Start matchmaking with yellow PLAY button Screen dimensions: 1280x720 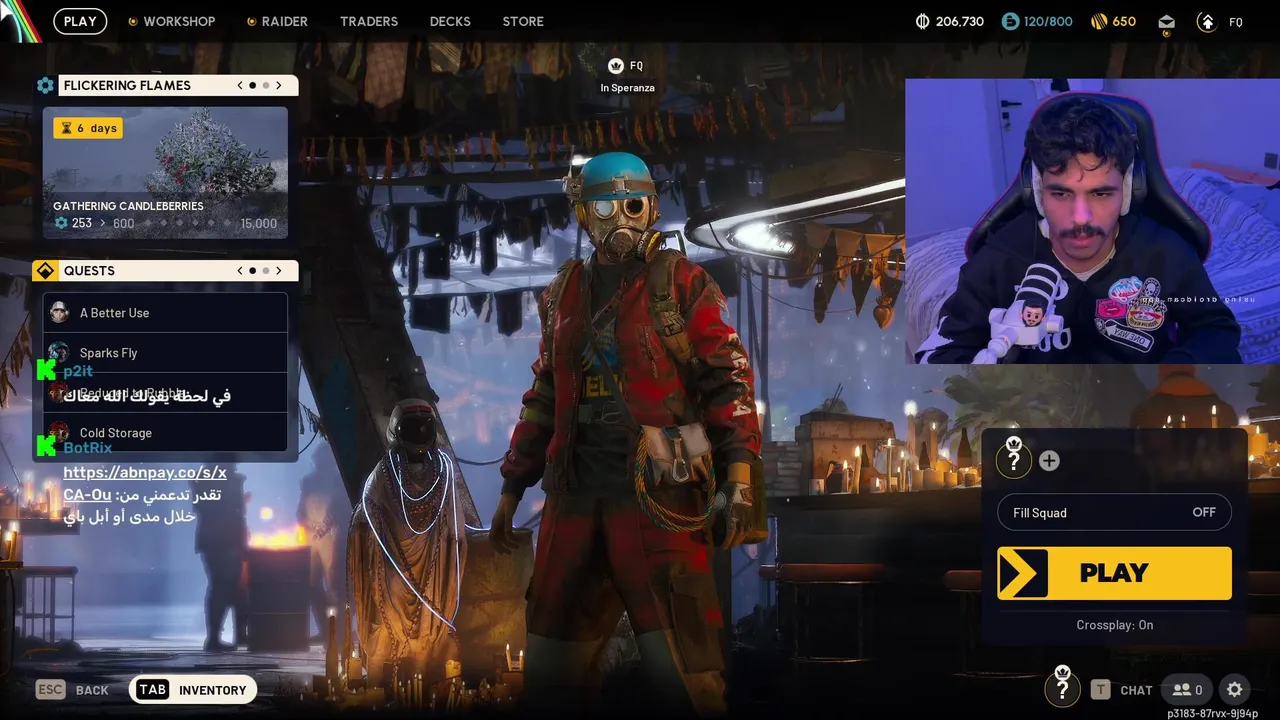pos(1114,573)
